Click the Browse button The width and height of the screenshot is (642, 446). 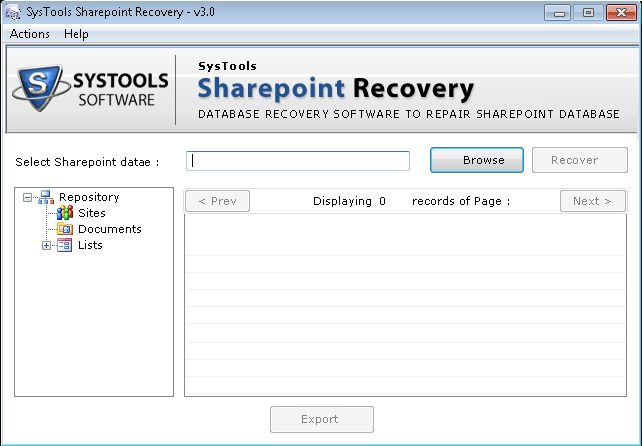(477, 160)
